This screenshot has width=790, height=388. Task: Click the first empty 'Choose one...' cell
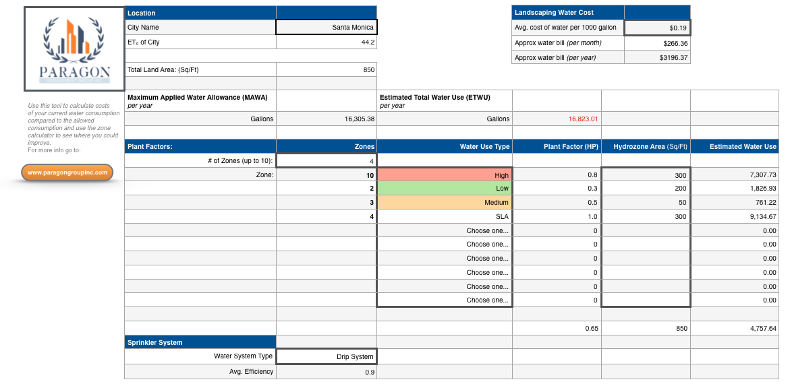[x=444, y=230]
